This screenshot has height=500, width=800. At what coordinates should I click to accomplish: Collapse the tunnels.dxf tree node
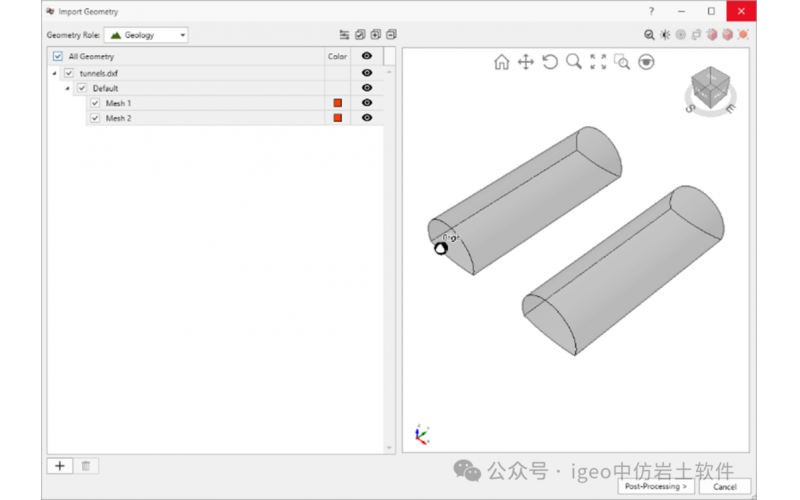click(x=54, y=73)
